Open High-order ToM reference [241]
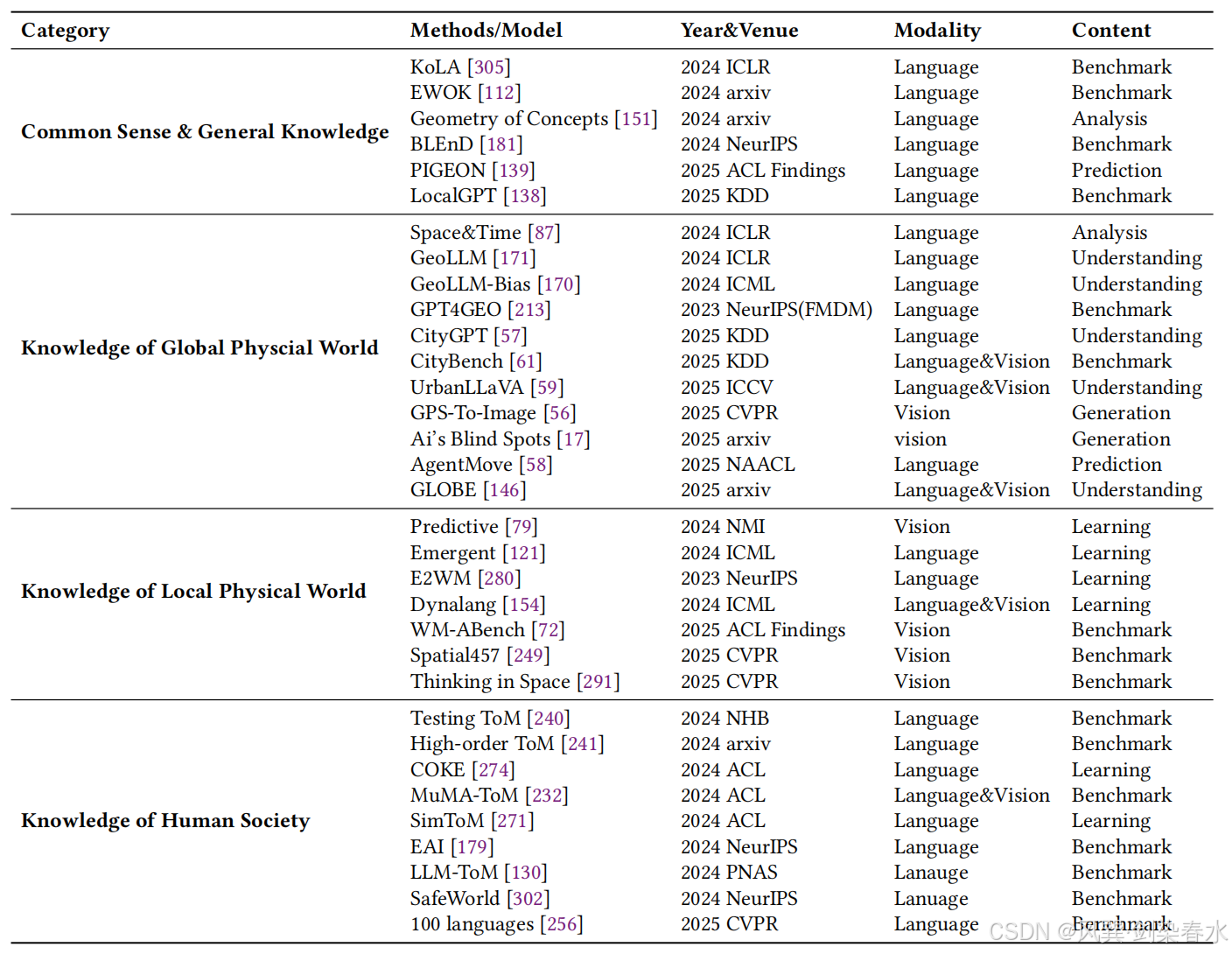This screenshot has width=1232, height=954. click(x=583, y=744)
